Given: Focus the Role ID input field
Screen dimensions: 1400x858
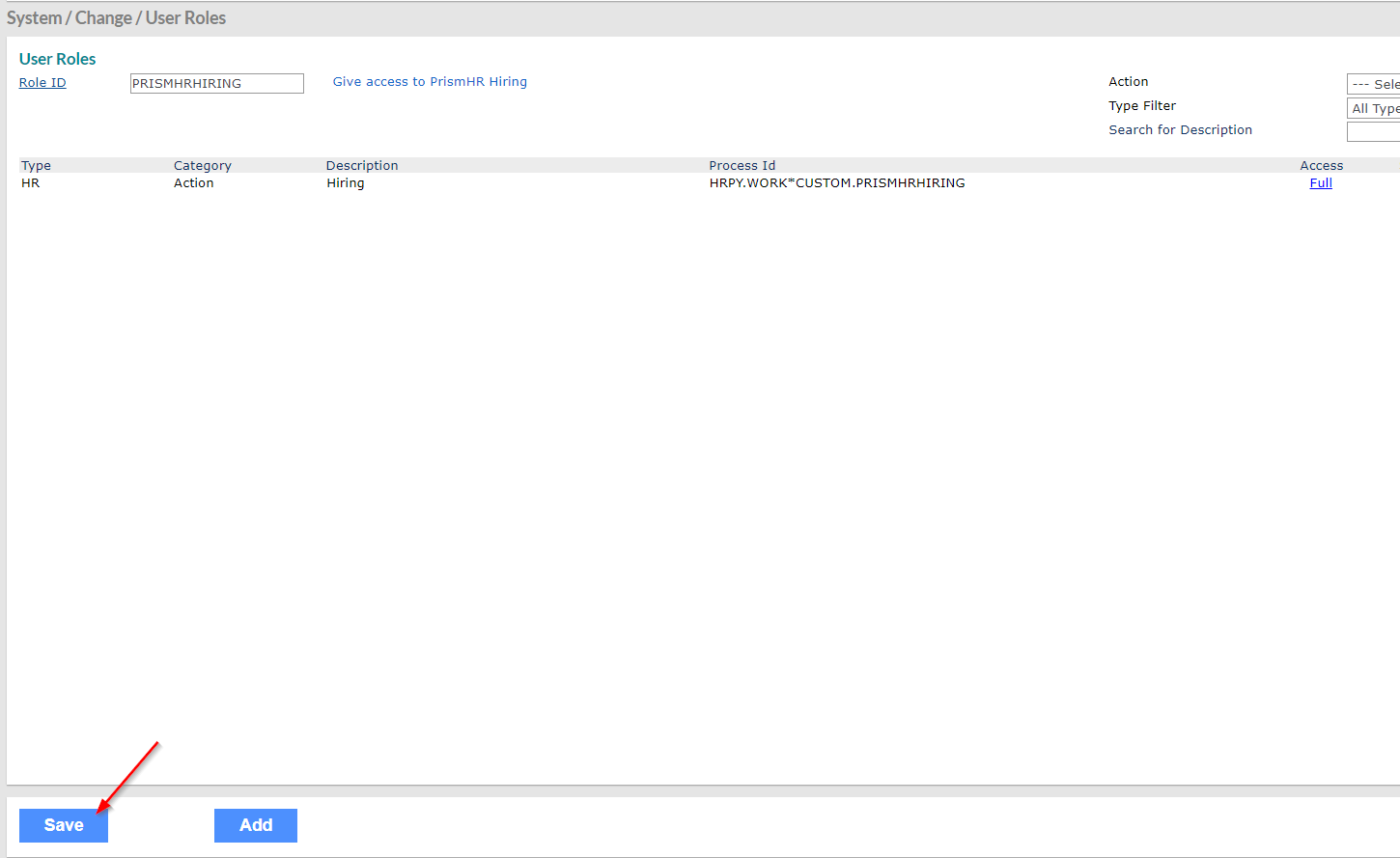Looking at the screenshot, I should pyautogui.click(x=217, y=84).
